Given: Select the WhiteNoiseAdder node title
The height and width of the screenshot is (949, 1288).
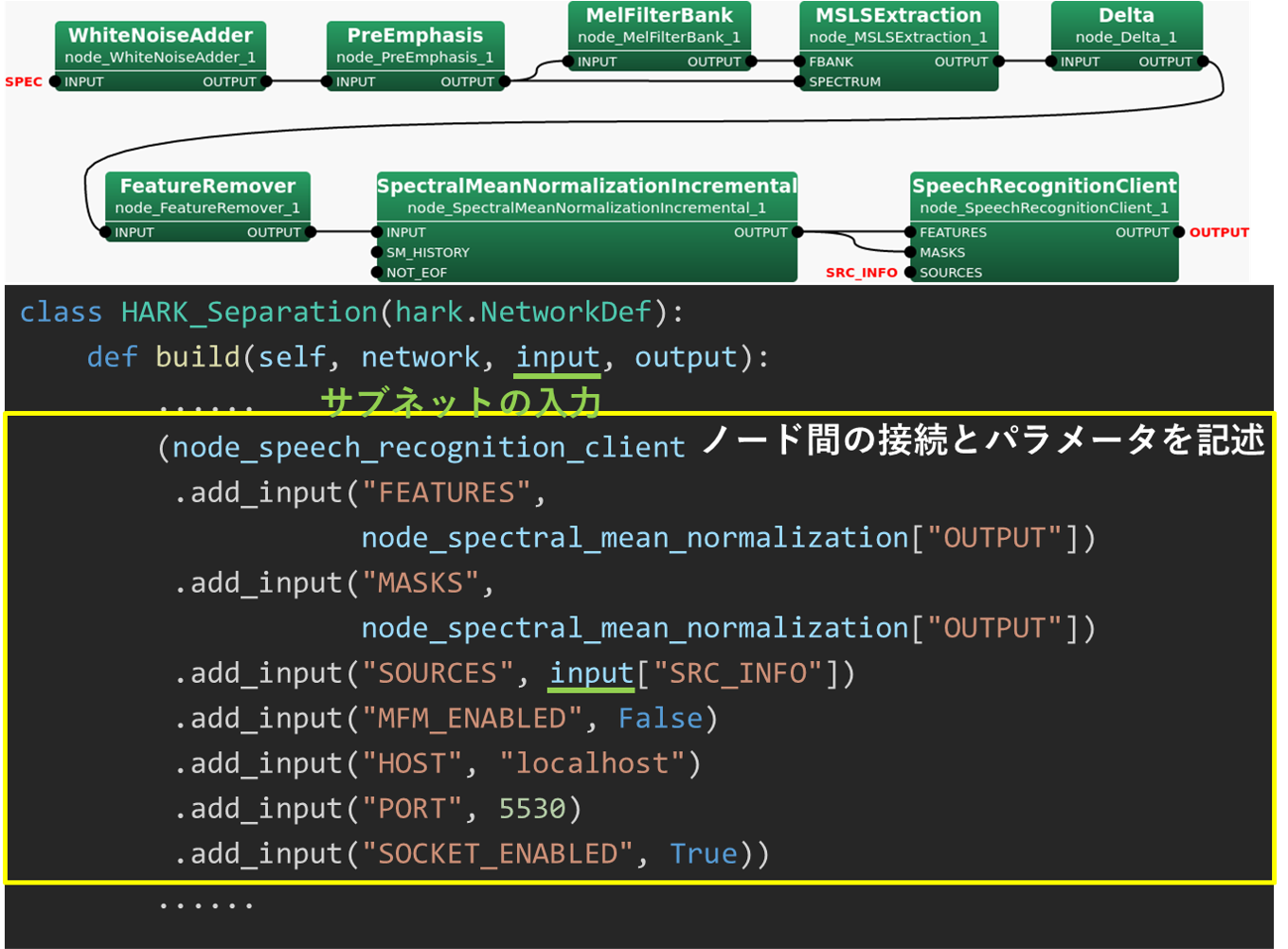Looking at the screenshot, I should 160,36.
